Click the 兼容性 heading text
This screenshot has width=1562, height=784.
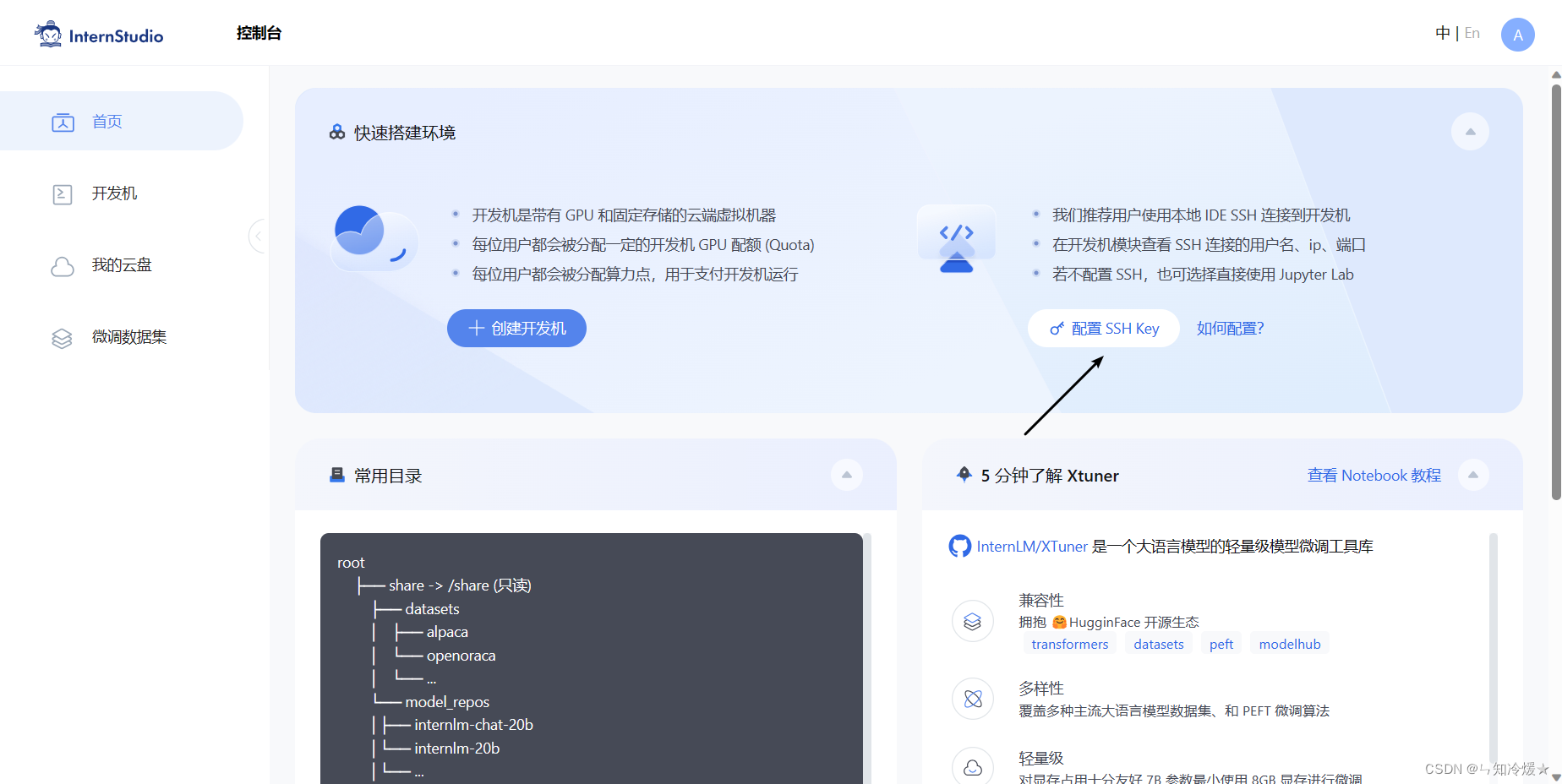pos(1040,600)
